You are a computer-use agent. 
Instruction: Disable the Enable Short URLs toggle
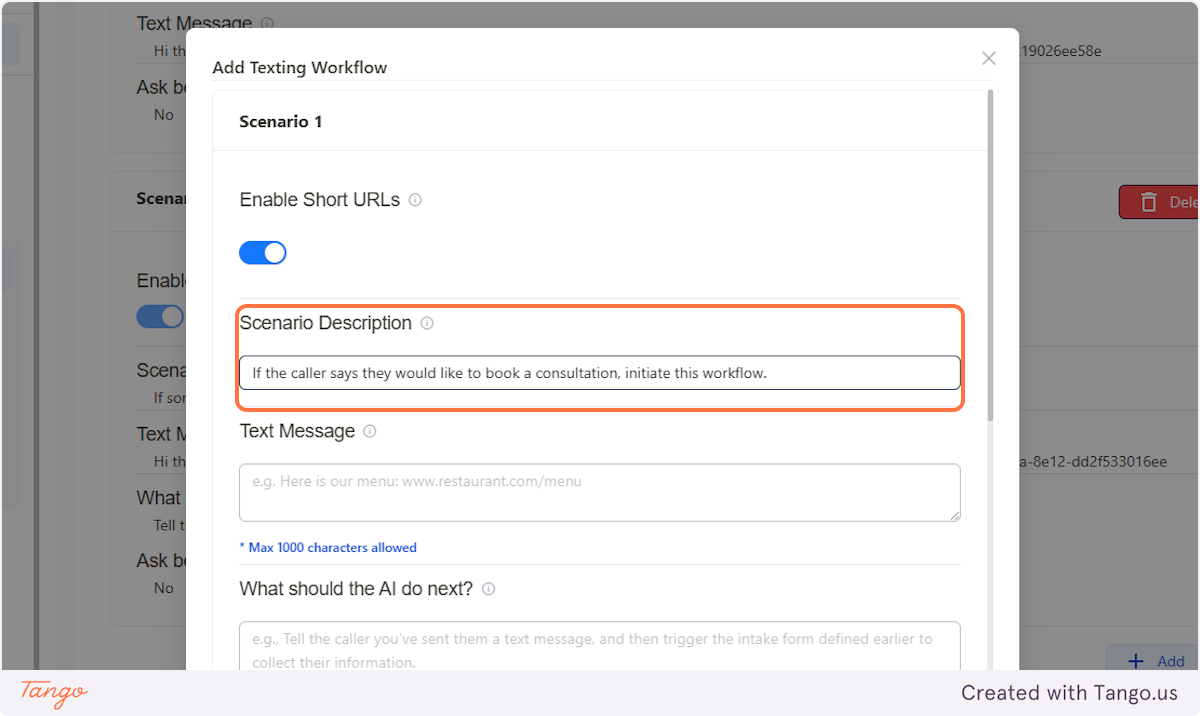click(262, 252)
